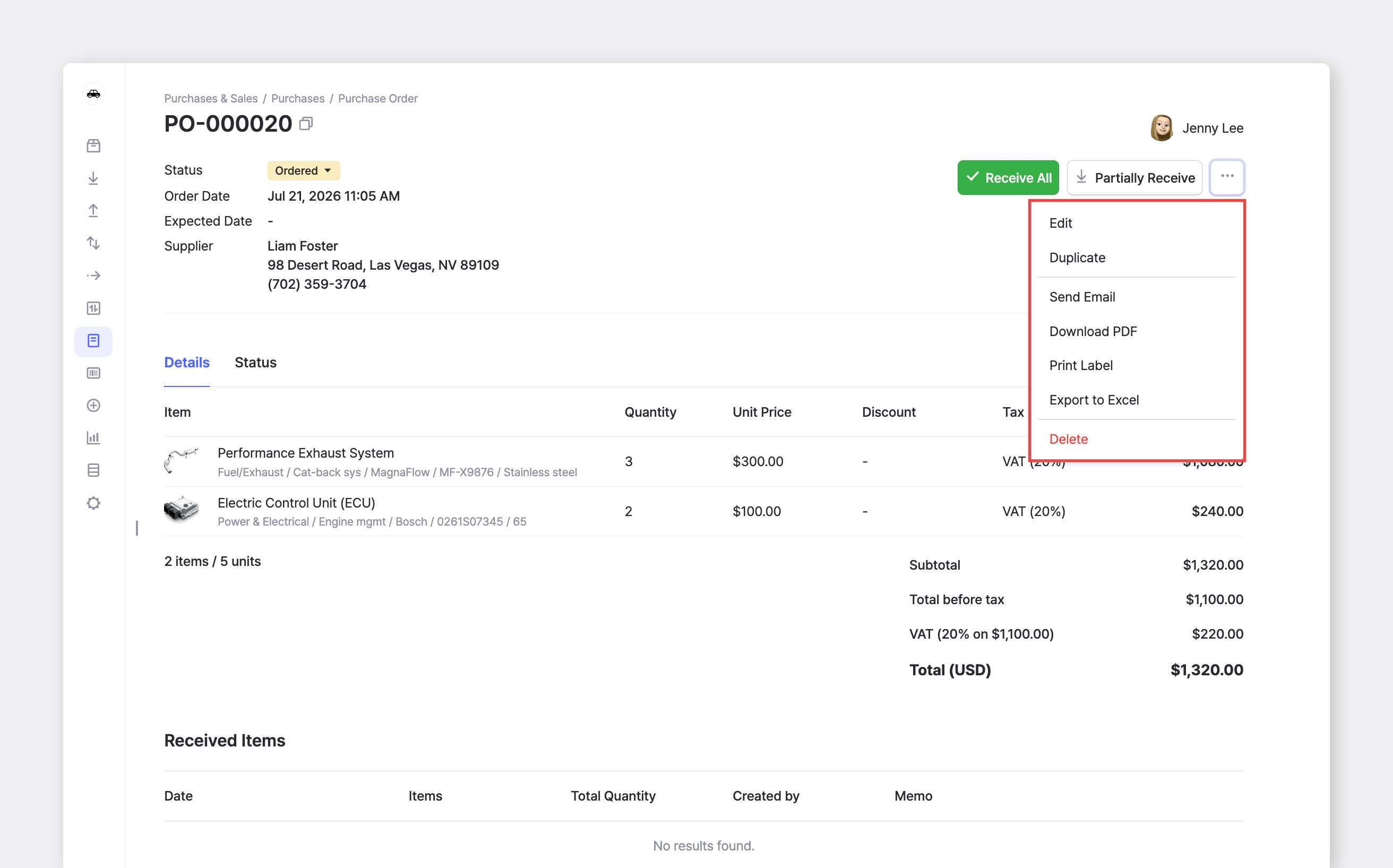The image size is (1393, 868).
Task: Click the Partially Receive button
Action: pyautogui.click(x=1134, y=177)
